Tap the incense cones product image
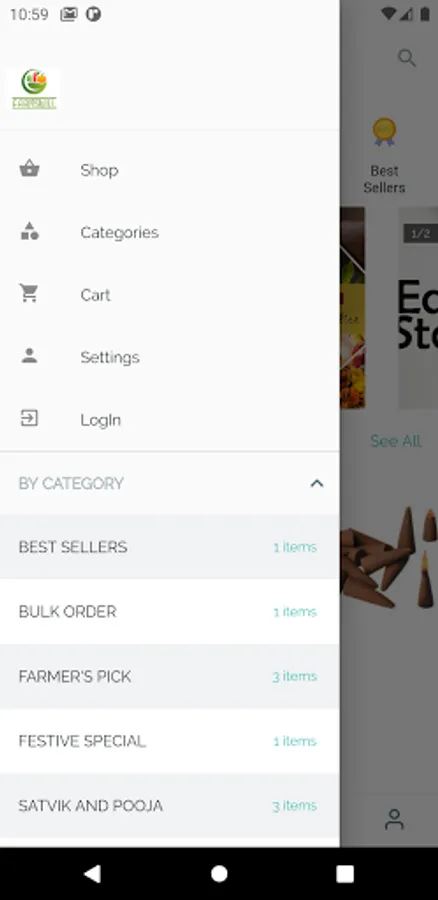438x900 pixels. 389,558
